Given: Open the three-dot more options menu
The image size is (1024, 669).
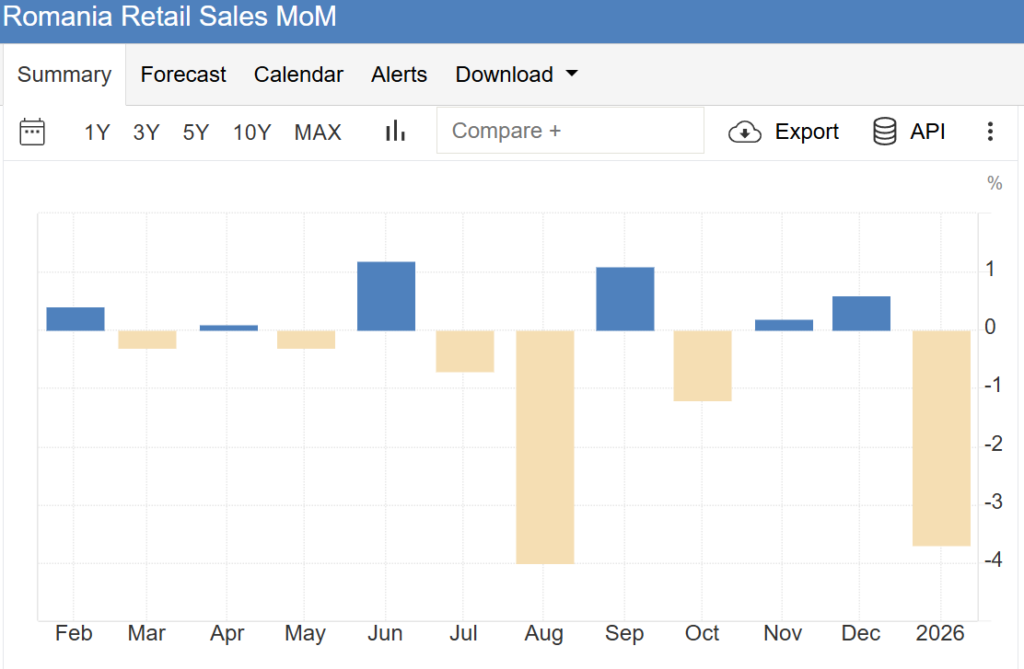Looking at the screenshot, I should point(990,132).
